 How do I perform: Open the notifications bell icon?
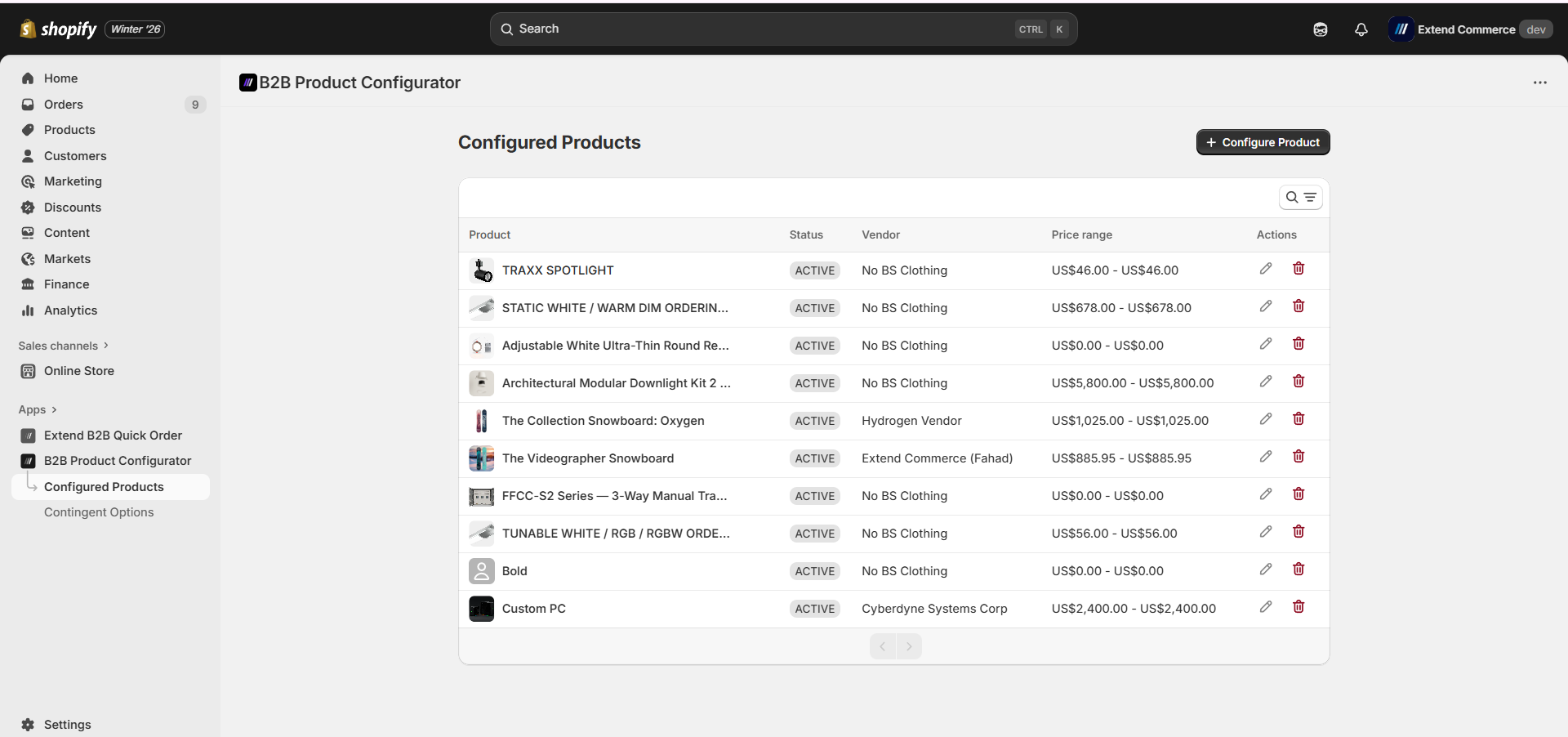tap(1361, 29)
